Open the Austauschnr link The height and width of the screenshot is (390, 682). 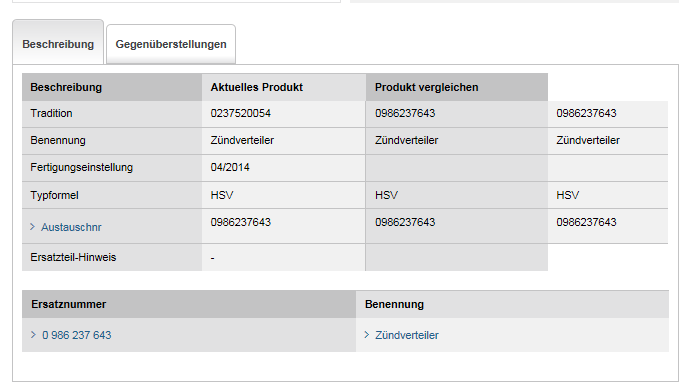tap(71, 227)
